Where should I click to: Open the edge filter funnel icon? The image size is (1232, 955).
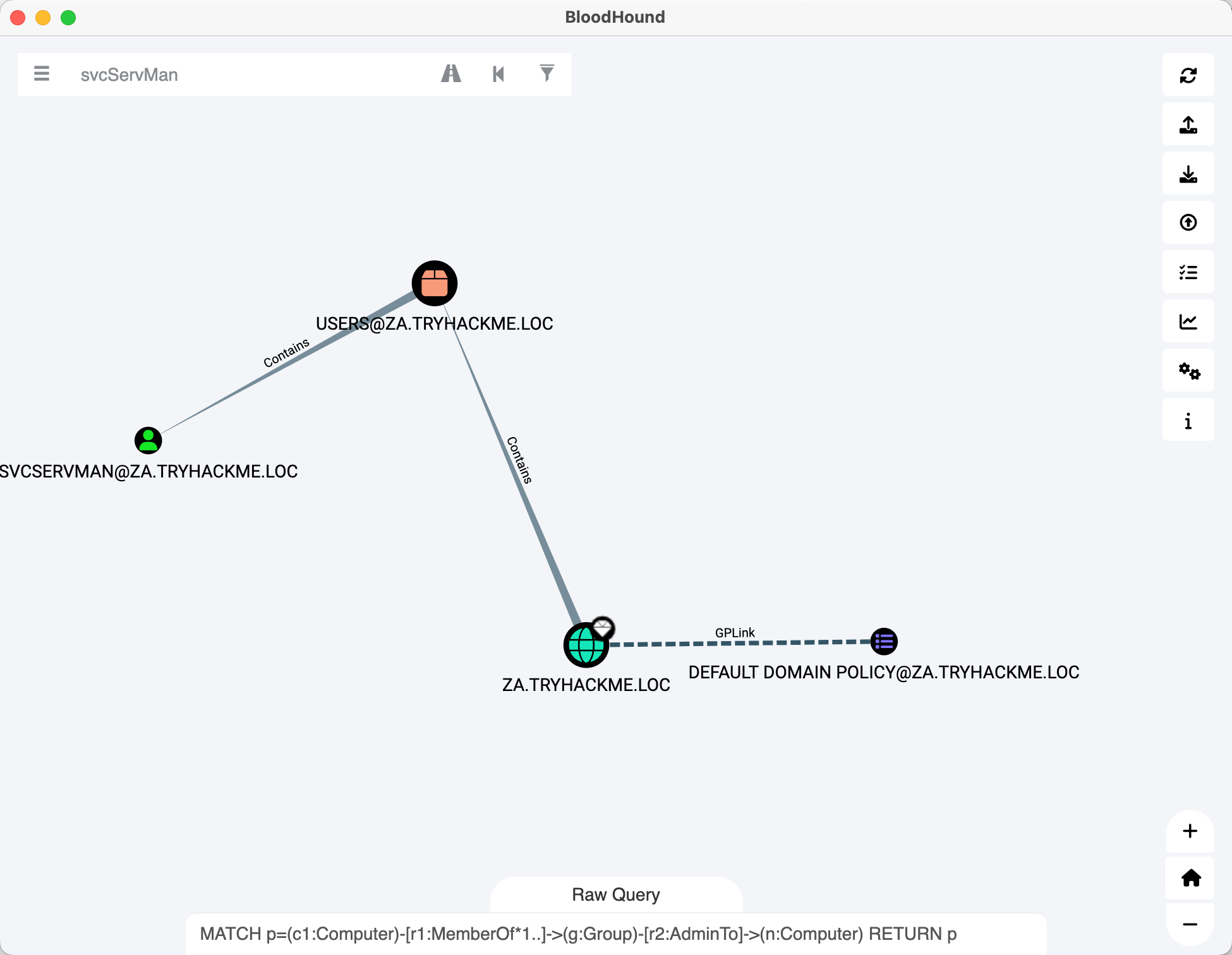coord(547,73)
